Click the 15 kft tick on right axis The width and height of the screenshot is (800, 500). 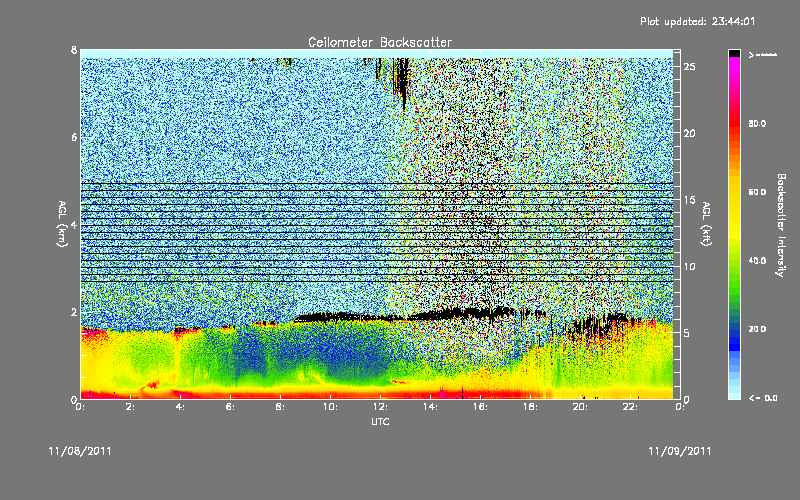tap(689, 200)
